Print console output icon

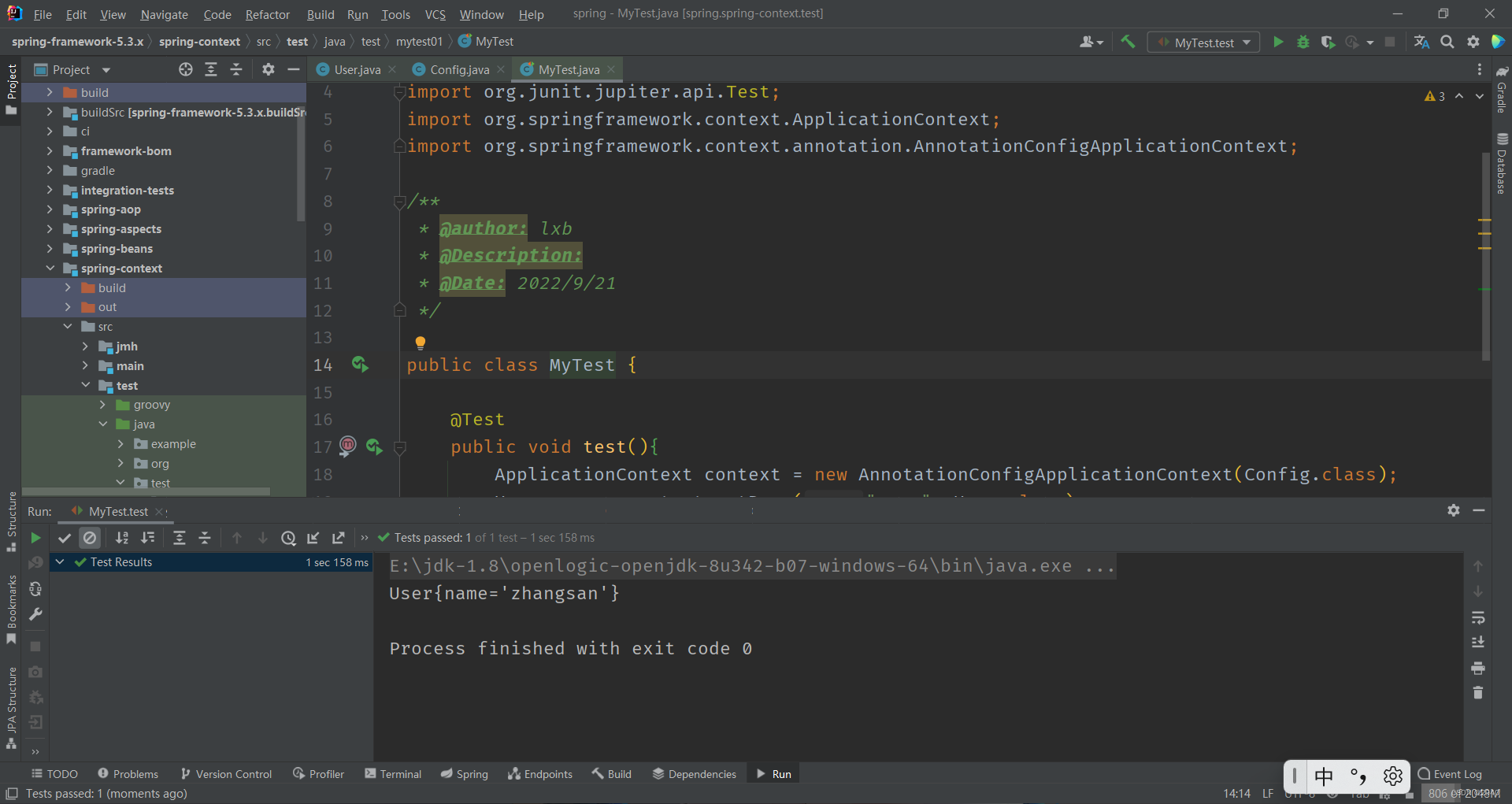tap(1478, 668)
